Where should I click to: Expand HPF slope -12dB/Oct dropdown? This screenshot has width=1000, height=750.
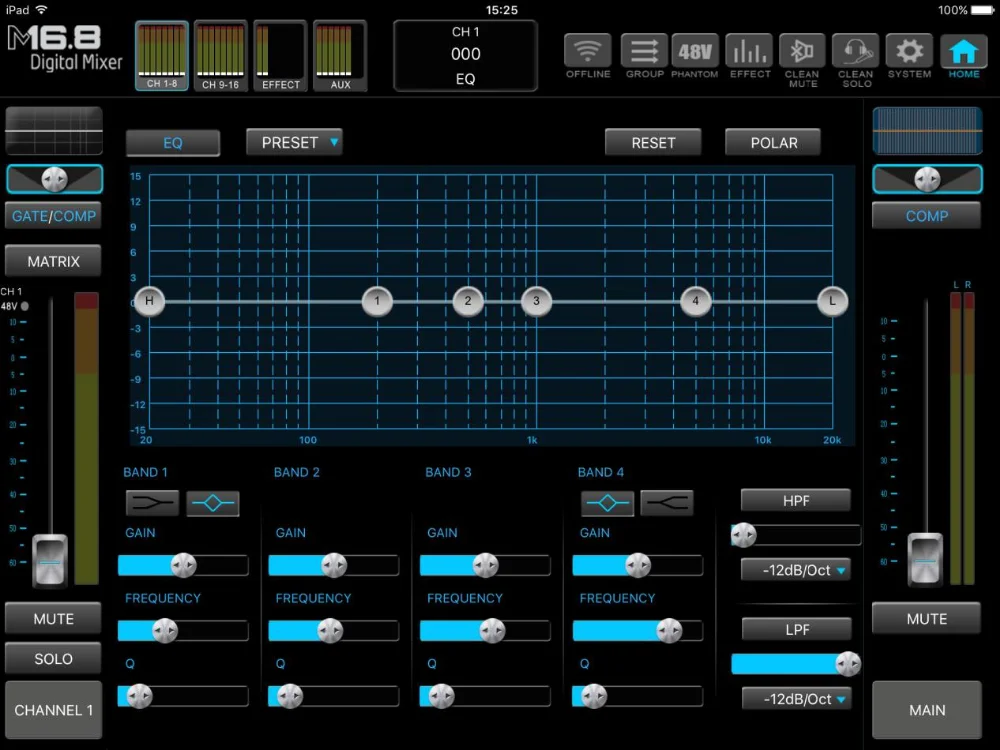pos(796,570)
